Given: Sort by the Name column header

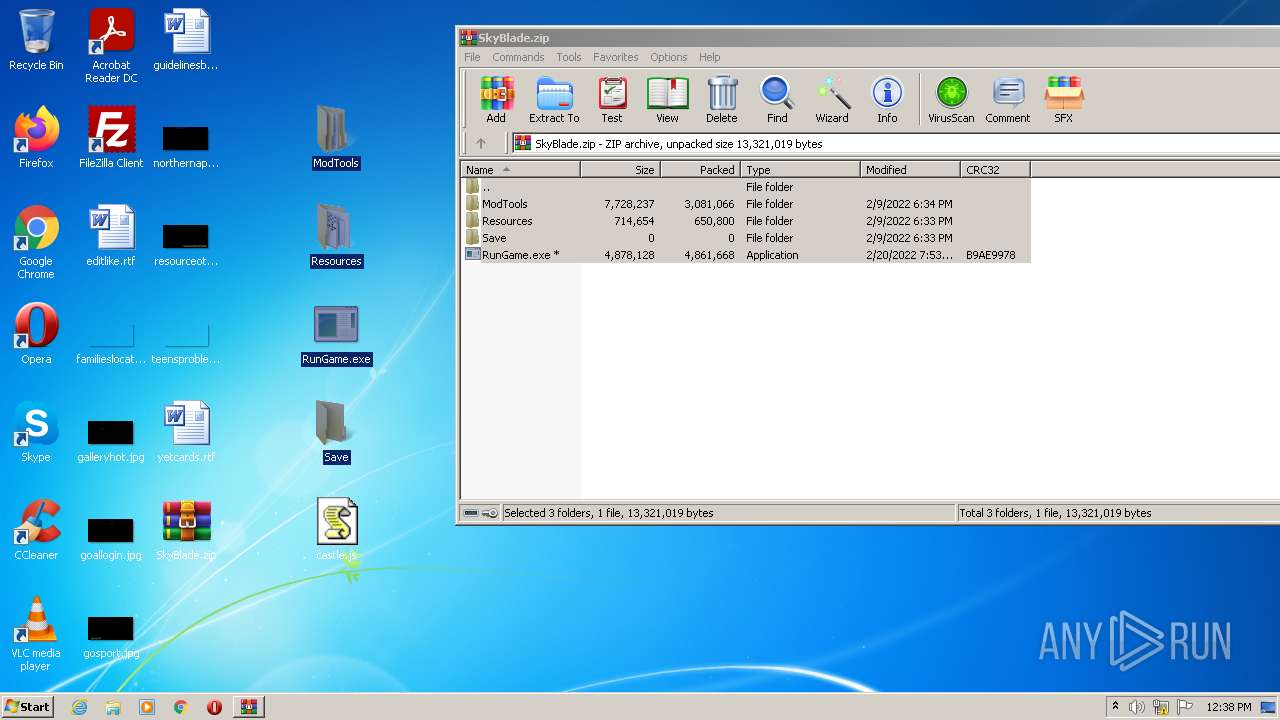Looking at the screenshot, I should (x=520, y=170).
